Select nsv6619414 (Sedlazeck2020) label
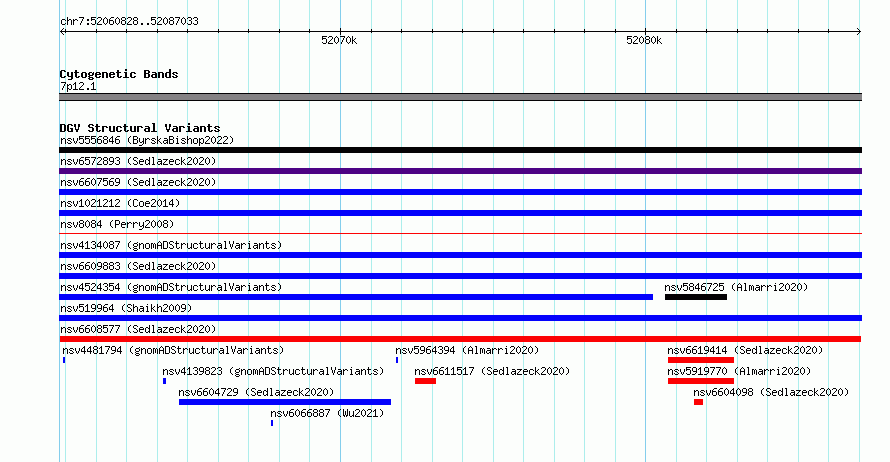The width and height of the screenshot is (890, 462). pyautogui.click(x=745, y=350)
